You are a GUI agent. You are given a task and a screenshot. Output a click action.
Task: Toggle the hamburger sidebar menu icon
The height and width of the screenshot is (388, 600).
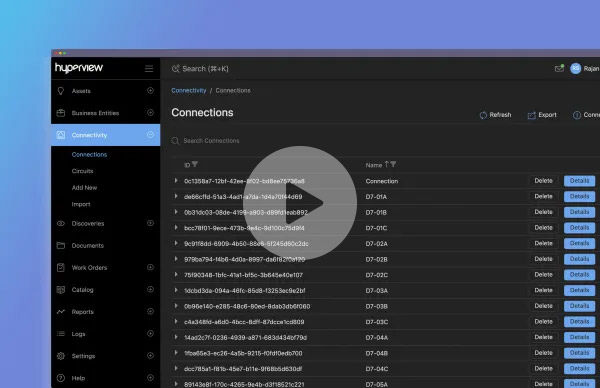pos(149,68)
